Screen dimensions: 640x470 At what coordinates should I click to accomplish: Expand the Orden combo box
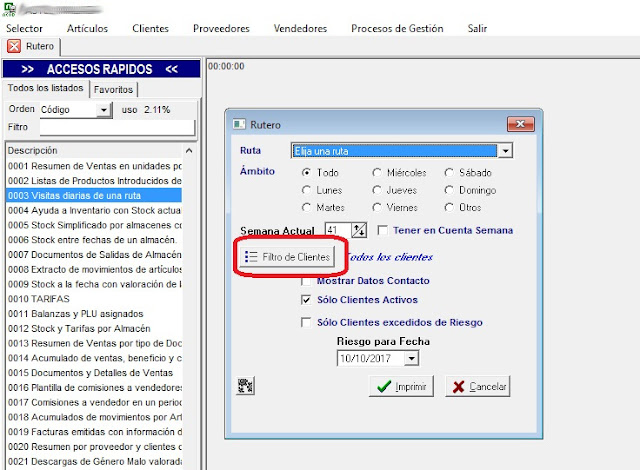click(x=104, y=109)
